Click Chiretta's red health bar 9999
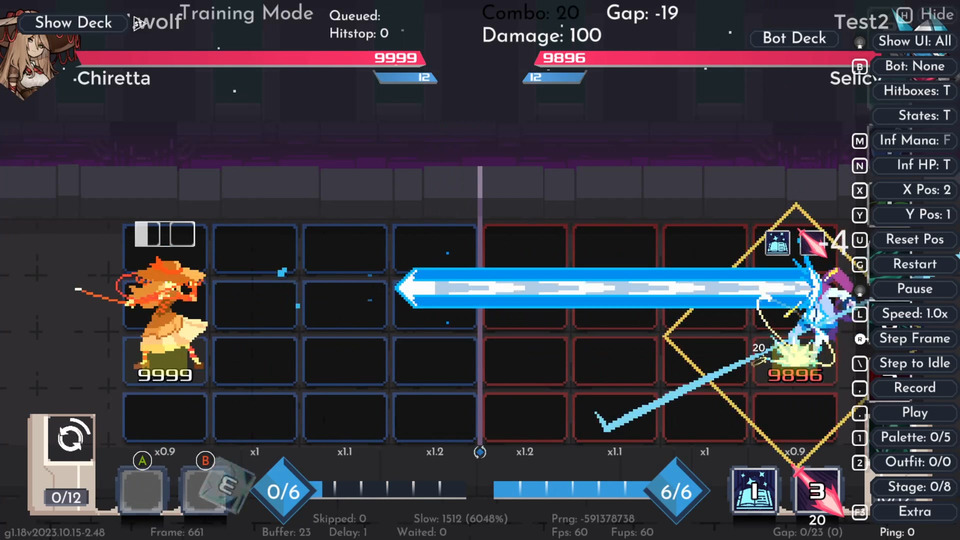 [250, 58]
